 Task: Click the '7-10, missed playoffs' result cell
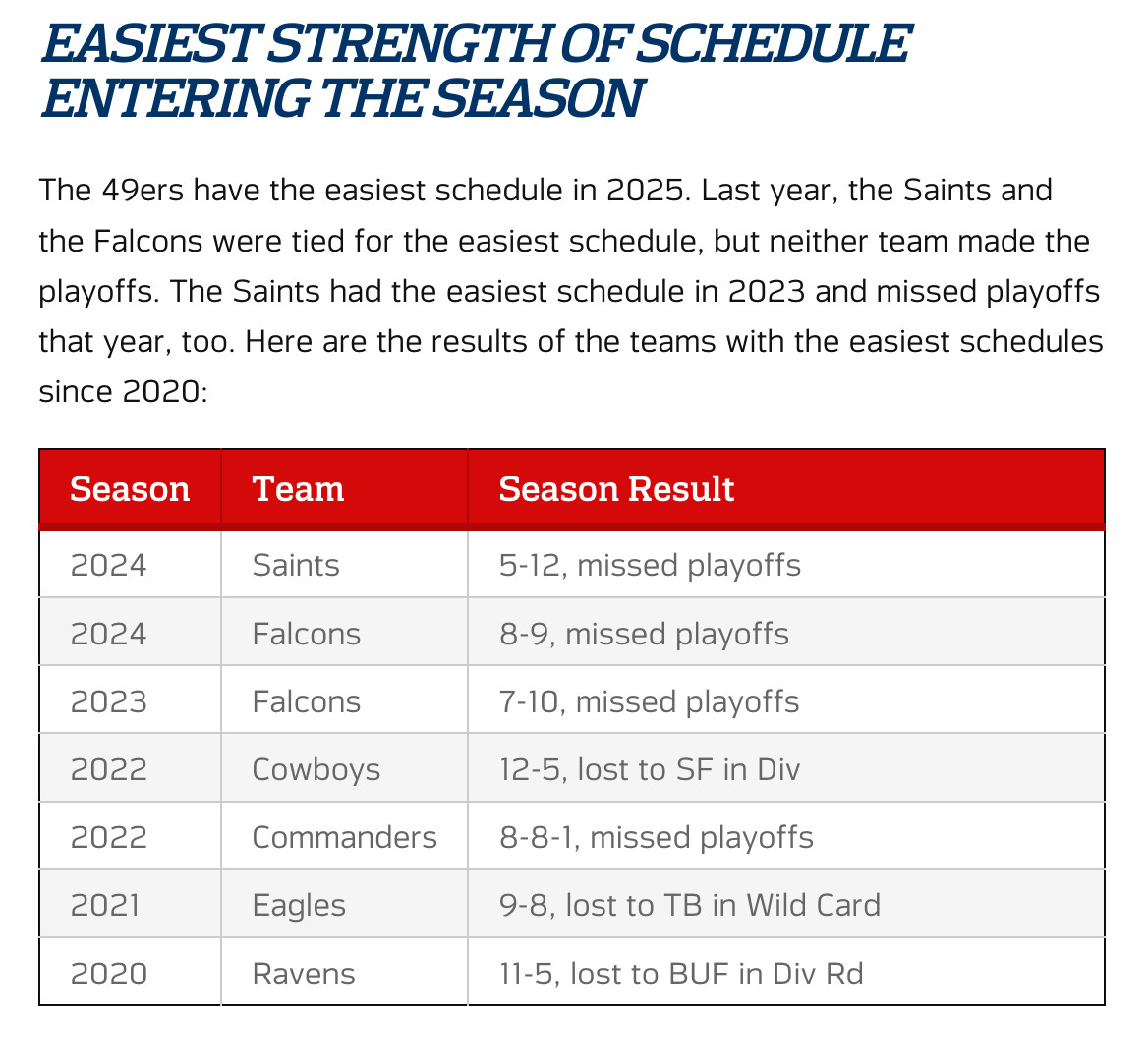click(x=649, y=701)
